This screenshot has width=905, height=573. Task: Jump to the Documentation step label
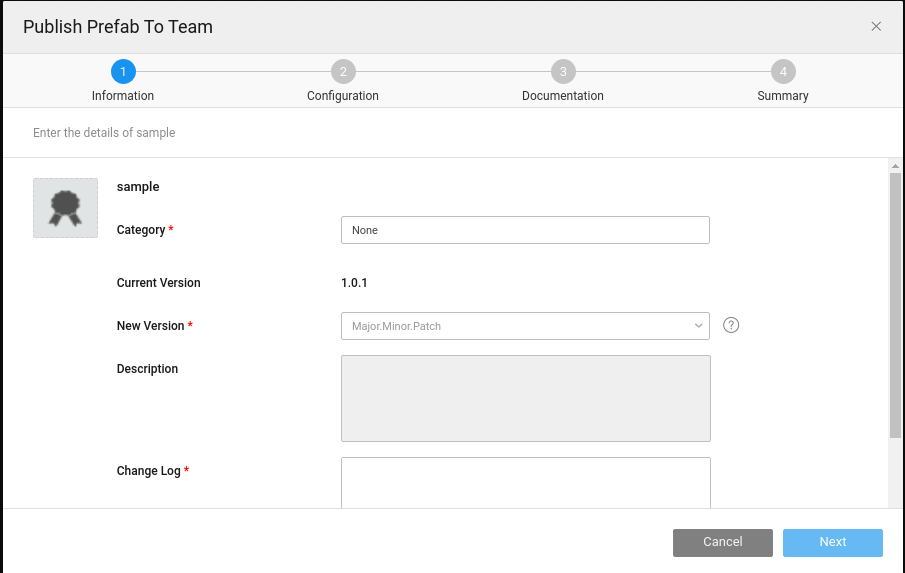563,96
